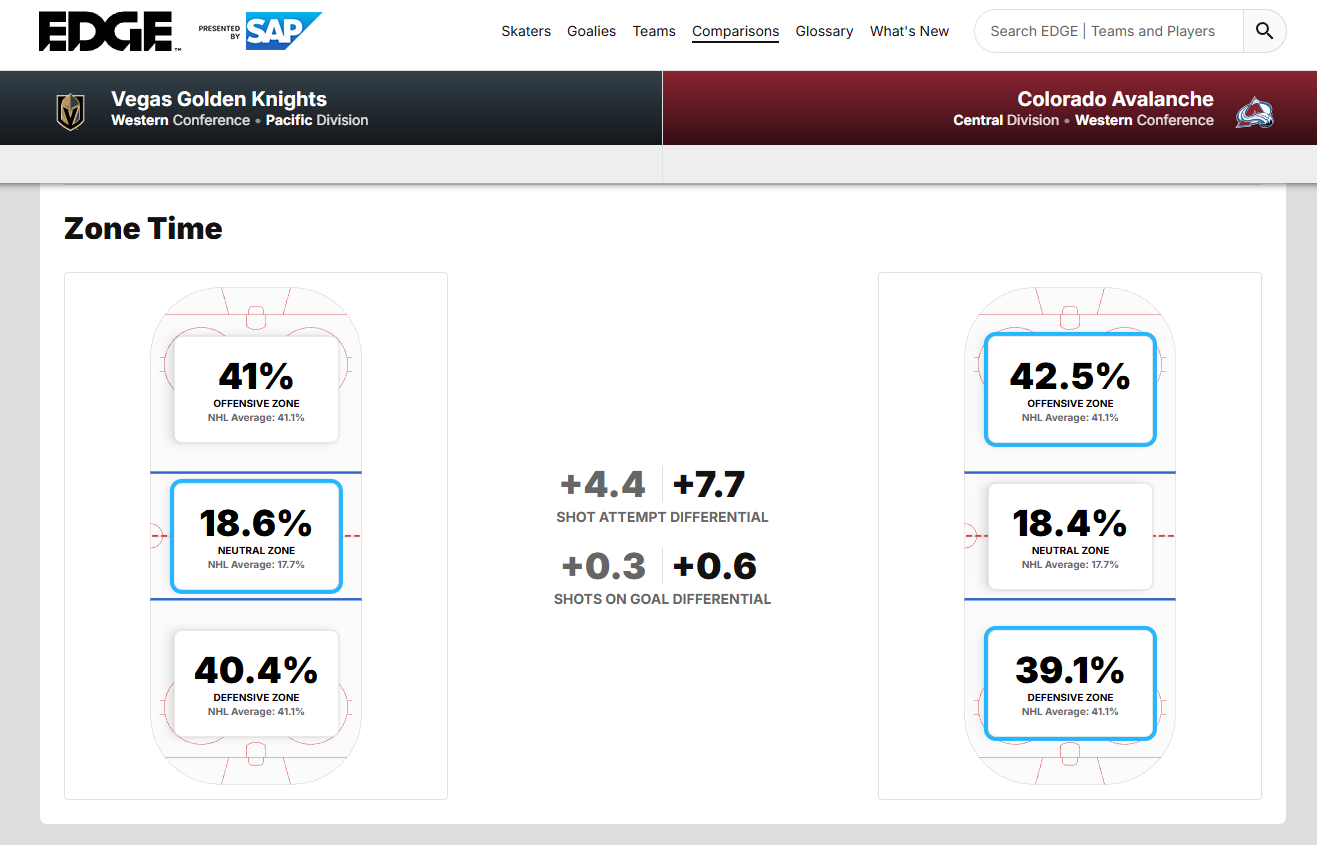
Task: Click the search magnifying glass icon
Action: (1264, 31)
